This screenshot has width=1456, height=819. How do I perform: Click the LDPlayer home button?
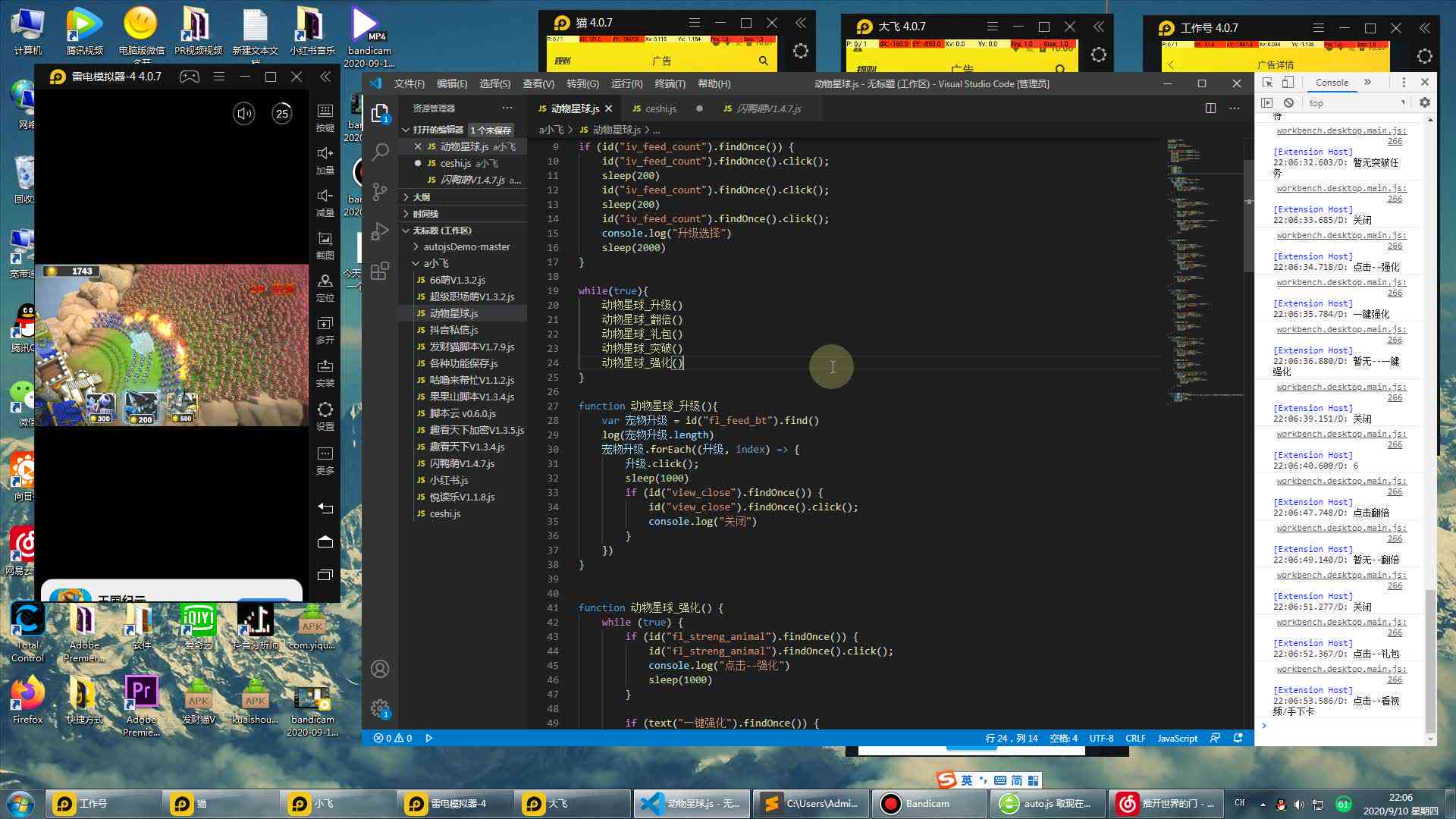click(x=325, y=541)
